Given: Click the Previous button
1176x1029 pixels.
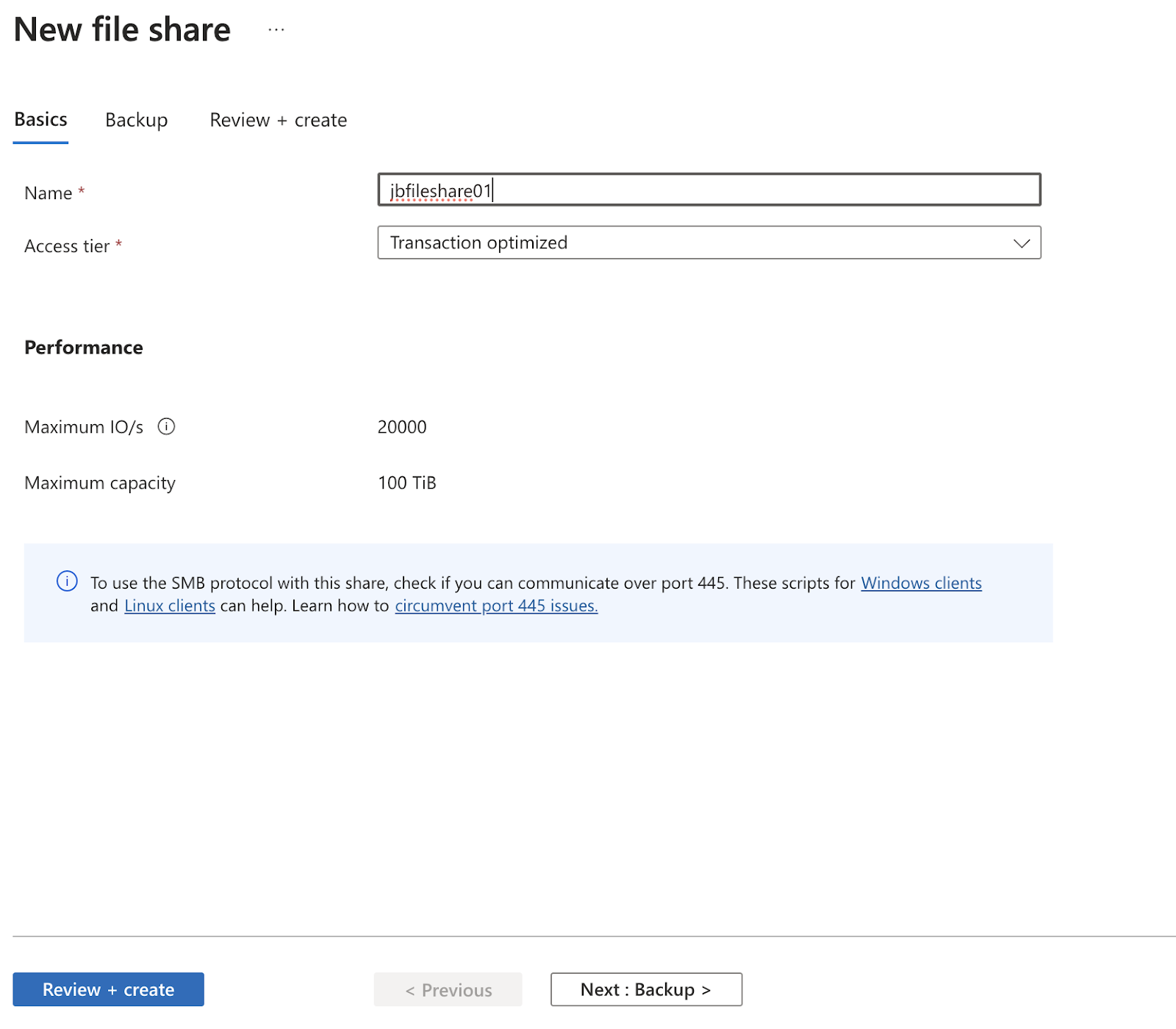Looking at the screenshot, I should click(448, 989).
